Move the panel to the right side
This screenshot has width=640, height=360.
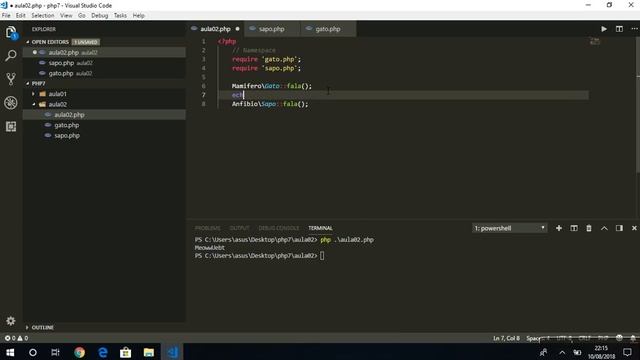click(x=619, y=228)
